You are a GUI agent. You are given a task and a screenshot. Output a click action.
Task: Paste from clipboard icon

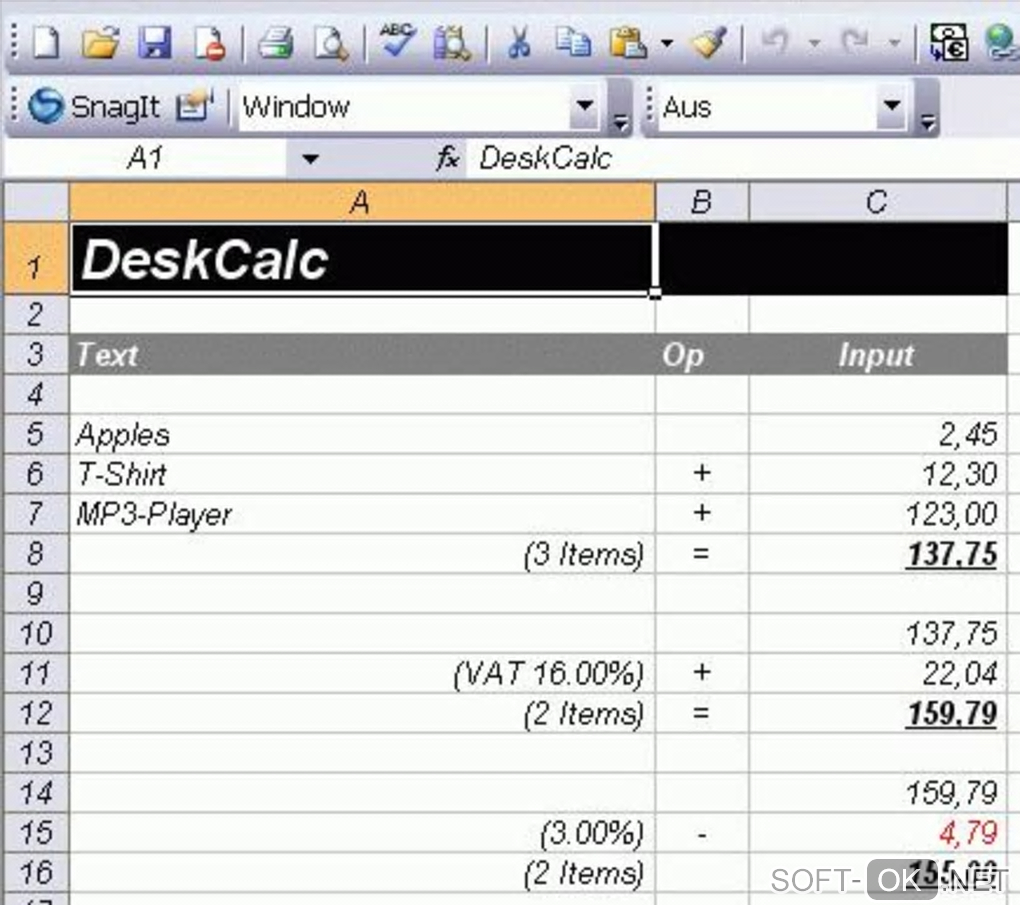(x=627, y=43)
